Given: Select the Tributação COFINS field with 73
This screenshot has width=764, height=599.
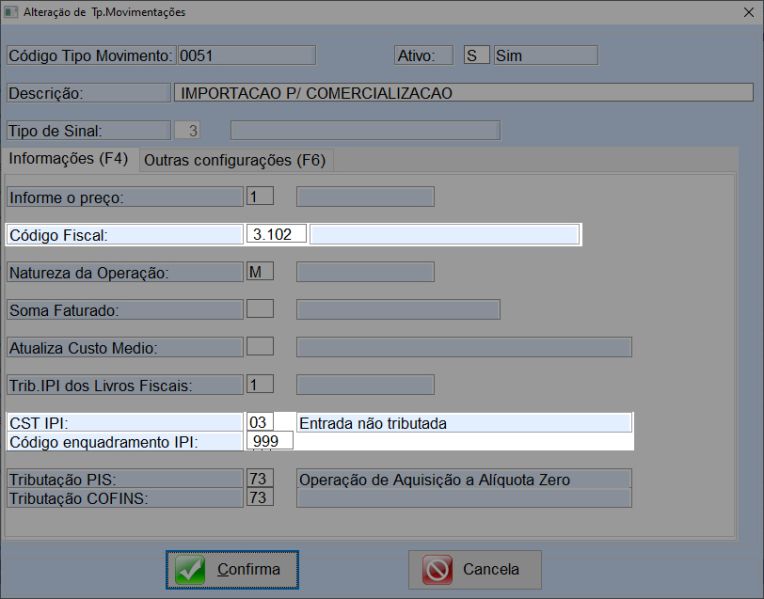Looking at the screenshot, I should tap(260, 497).
